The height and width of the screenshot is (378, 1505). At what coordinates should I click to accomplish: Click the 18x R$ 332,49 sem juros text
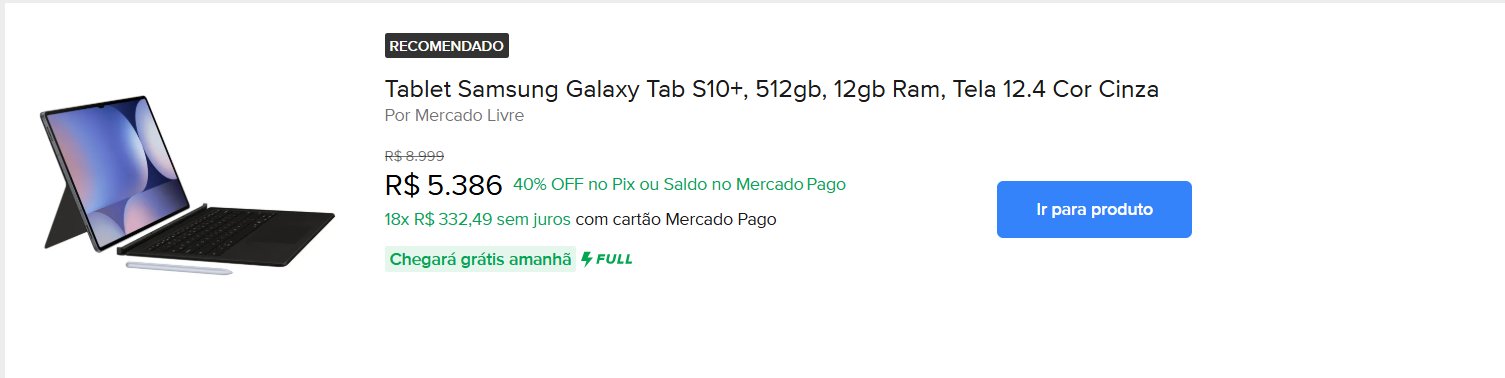pos(478,219)
